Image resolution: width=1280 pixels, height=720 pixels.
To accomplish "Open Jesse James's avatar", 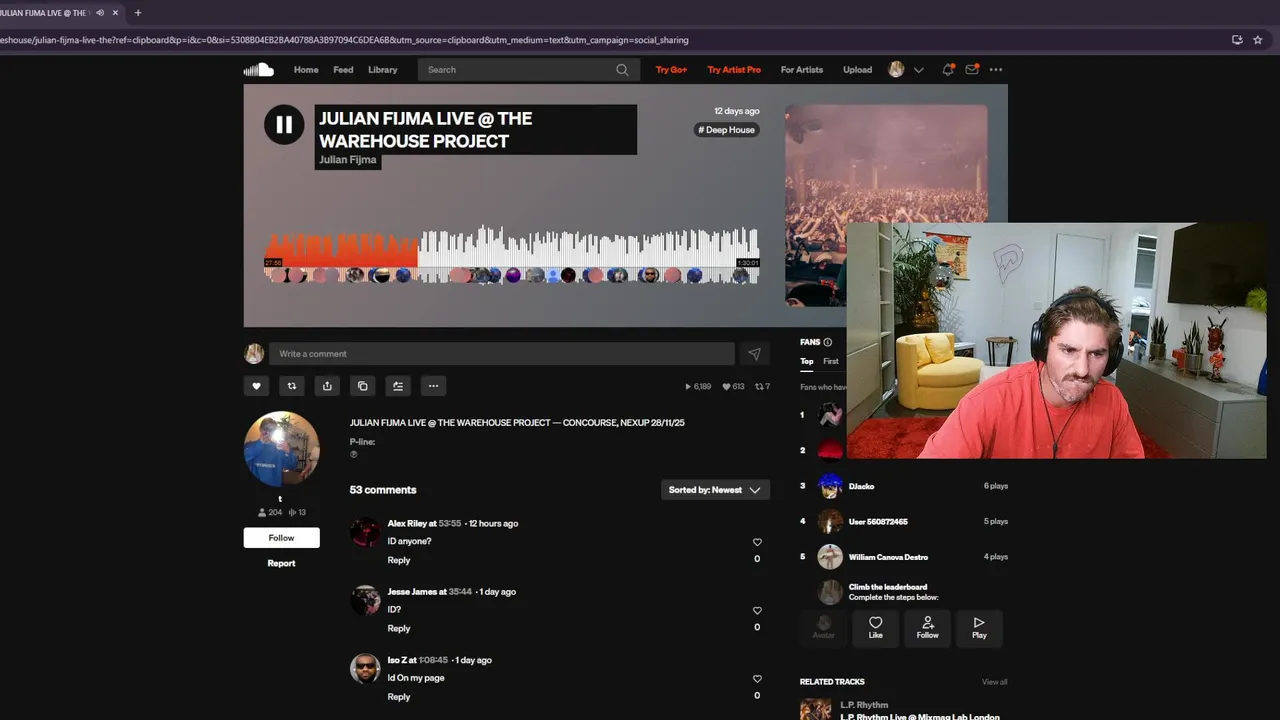I will (365, 600).
